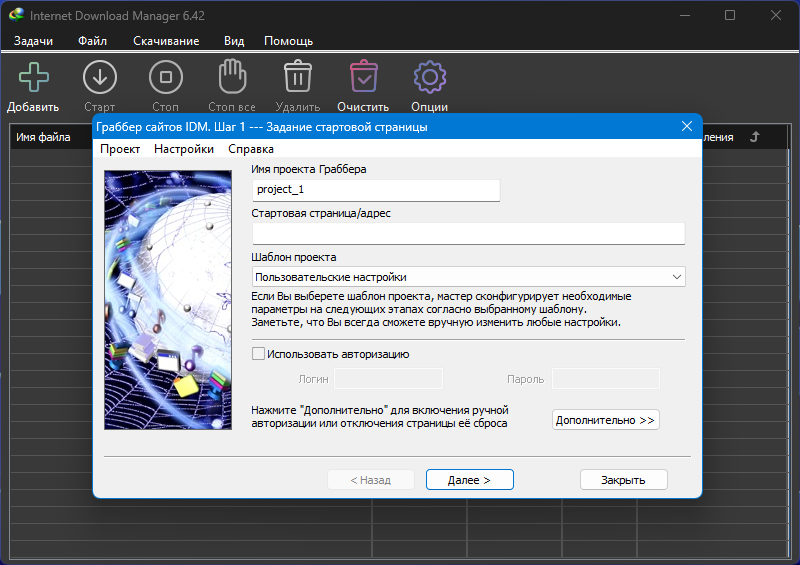Open the Справка menu in grabber dialog
The image size is (800, 565).
point(251,149)
